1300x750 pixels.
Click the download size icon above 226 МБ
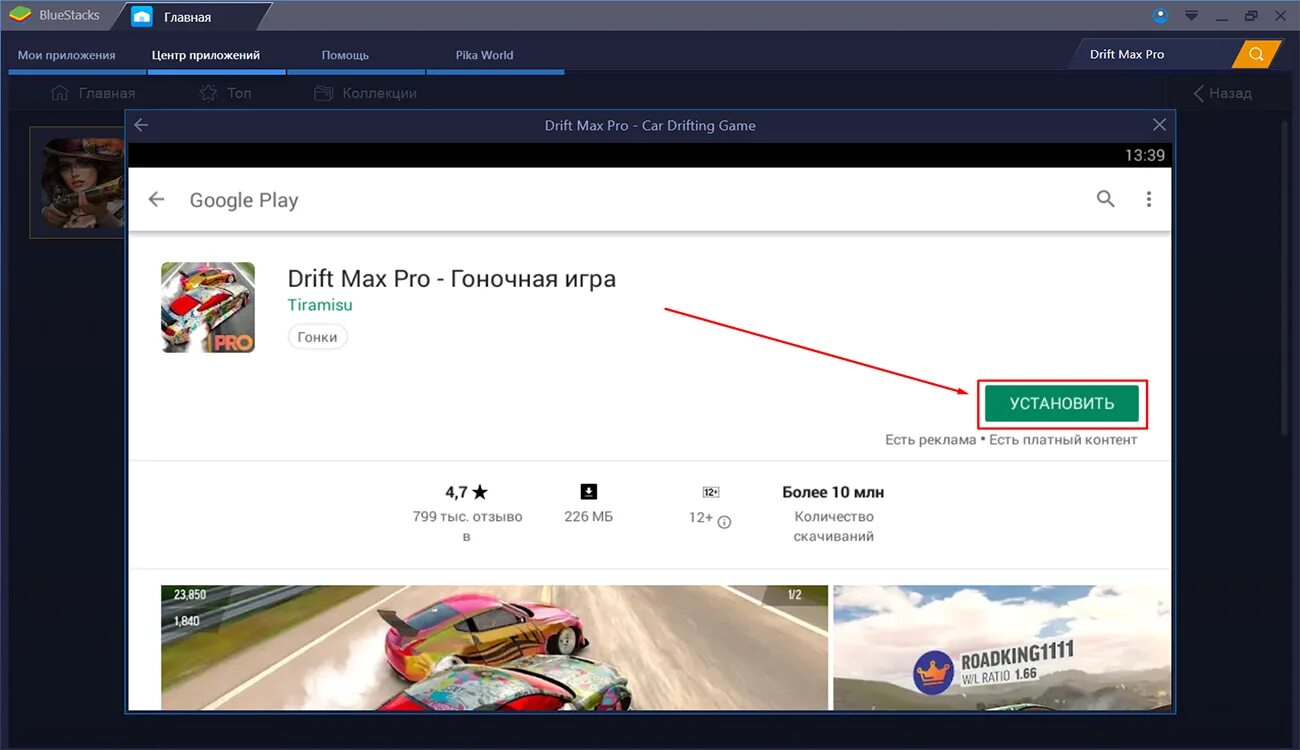[589, 491]
